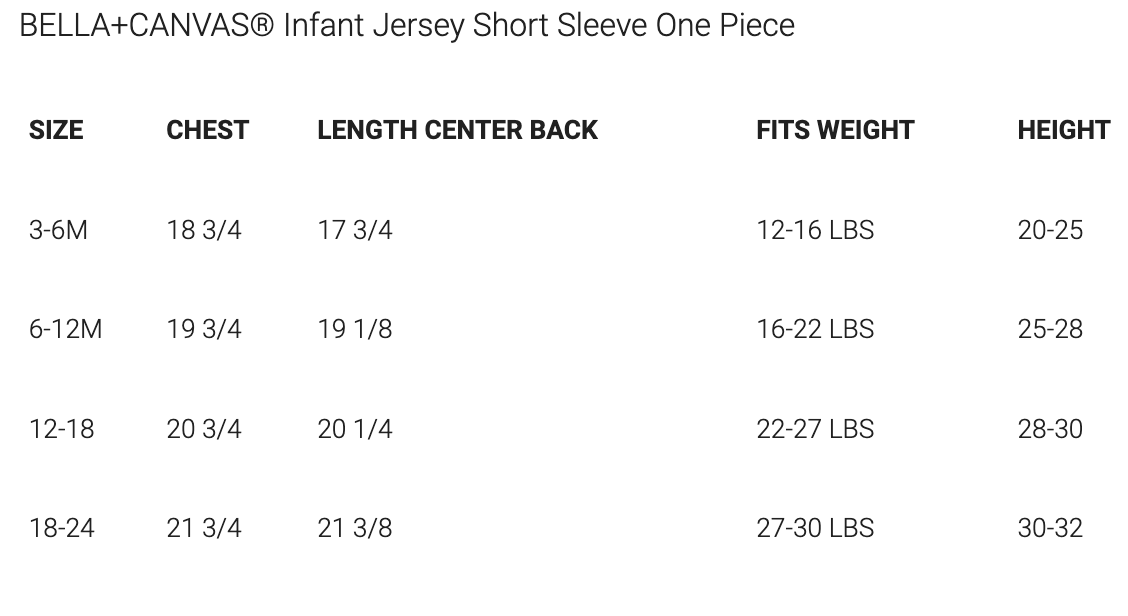Click length value 21 3/8
Viewport: 1128px width, 616px height.
[x=355, y=528]
